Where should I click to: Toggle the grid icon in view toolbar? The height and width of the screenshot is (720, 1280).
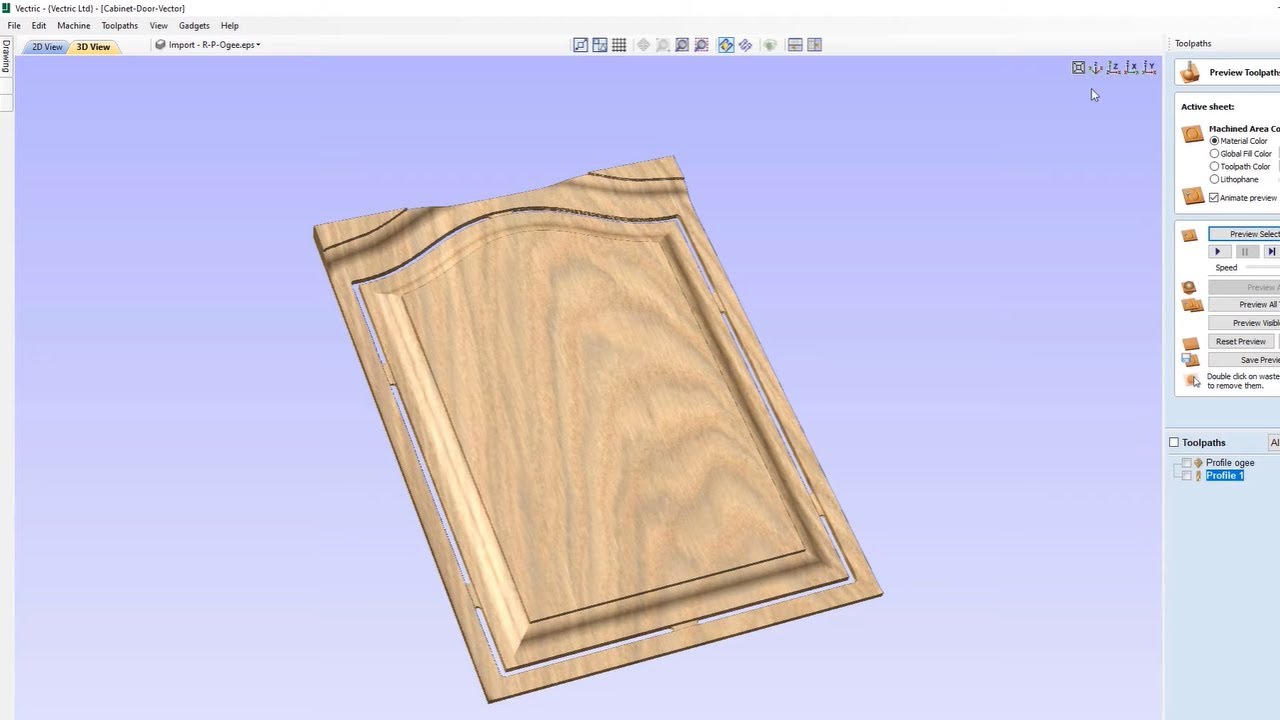pos(619,45)
